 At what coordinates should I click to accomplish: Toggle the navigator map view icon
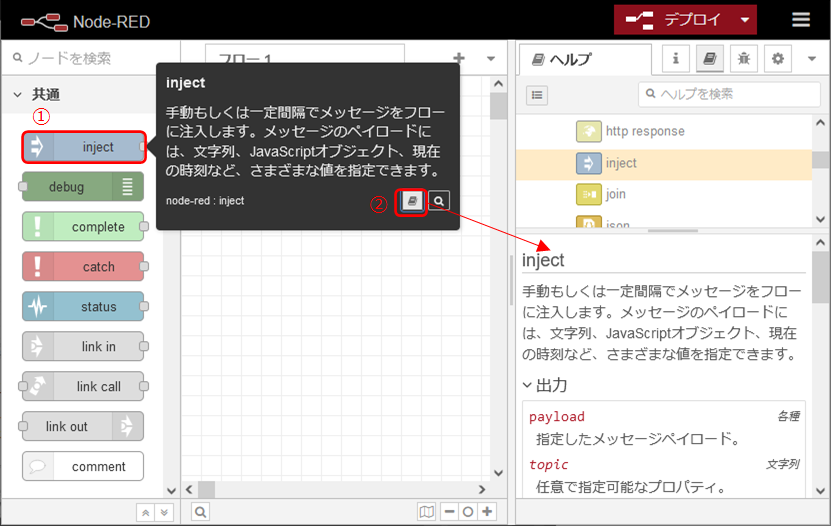point(427,512)
